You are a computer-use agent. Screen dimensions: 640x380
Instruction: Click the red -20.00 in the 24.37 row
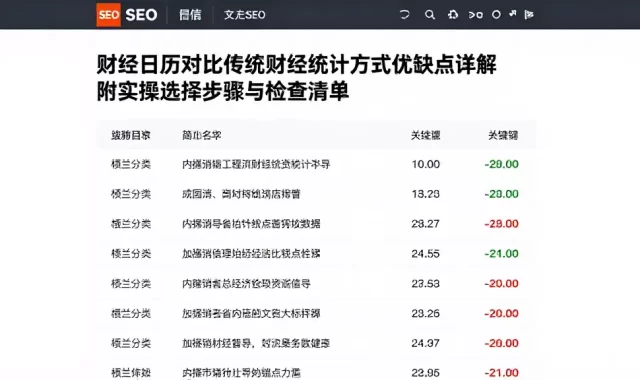502,343
